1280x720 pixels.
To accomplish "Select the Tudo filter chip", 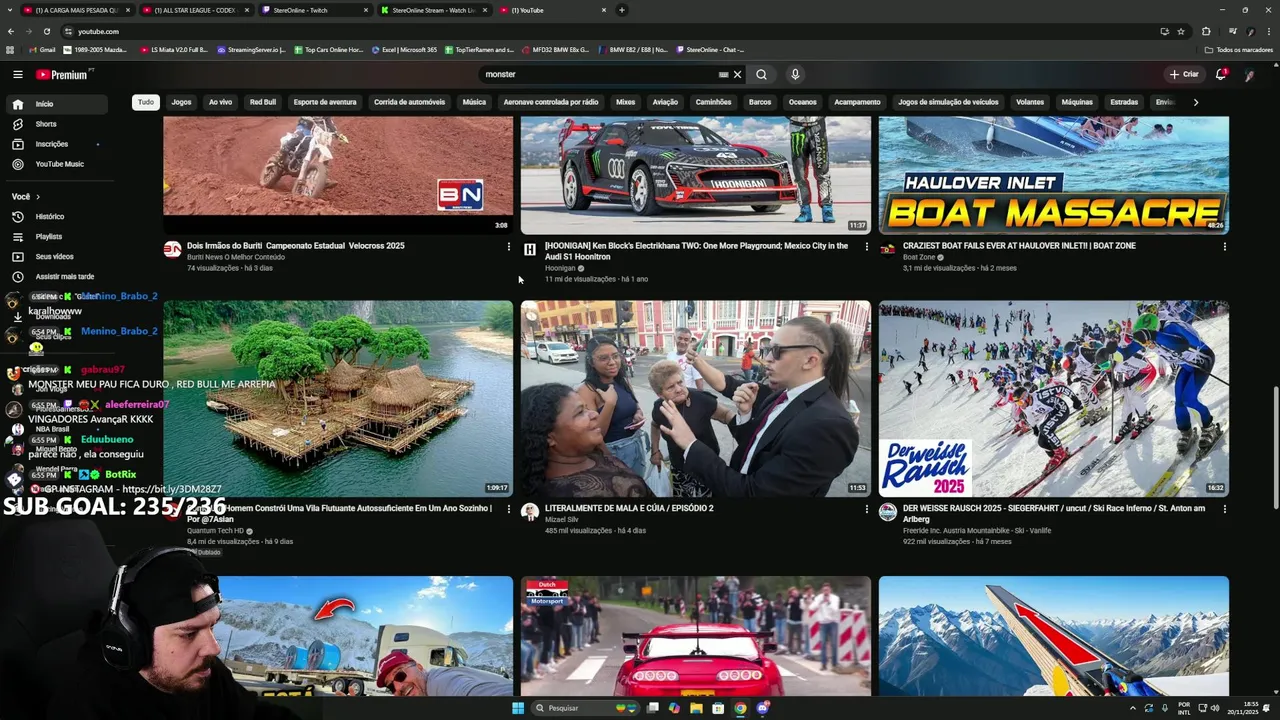I will pos(146,102).
